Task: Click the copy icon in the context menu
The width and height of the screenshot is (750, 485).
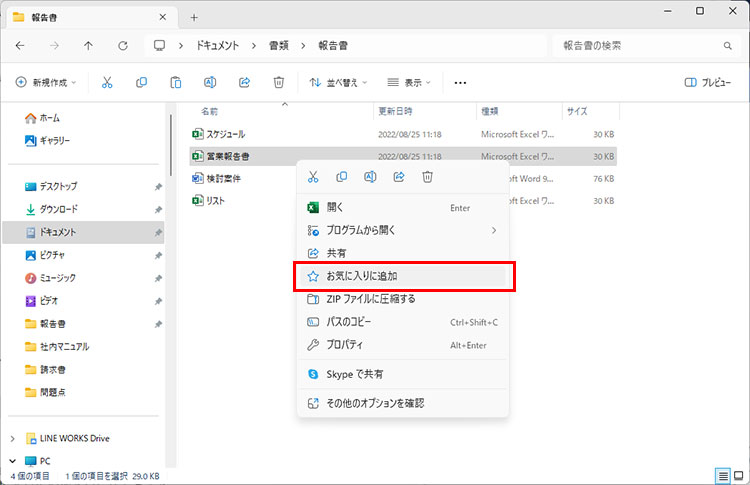Action: (342, 177)
